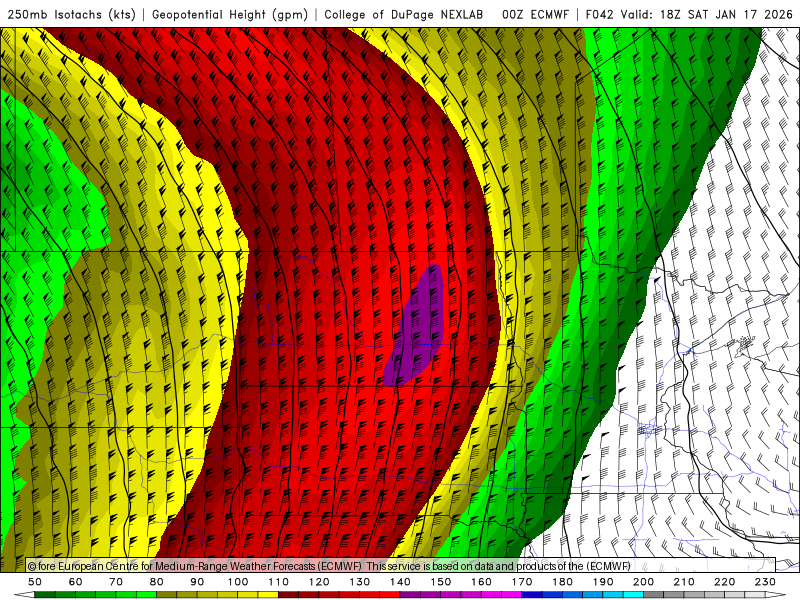Click the 90 label on the color bar

point(197,582)
